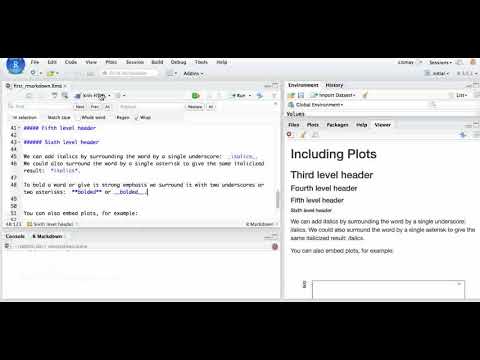Open the Code menu
Screen dimensions: 480x360
(x=71, y=62)
